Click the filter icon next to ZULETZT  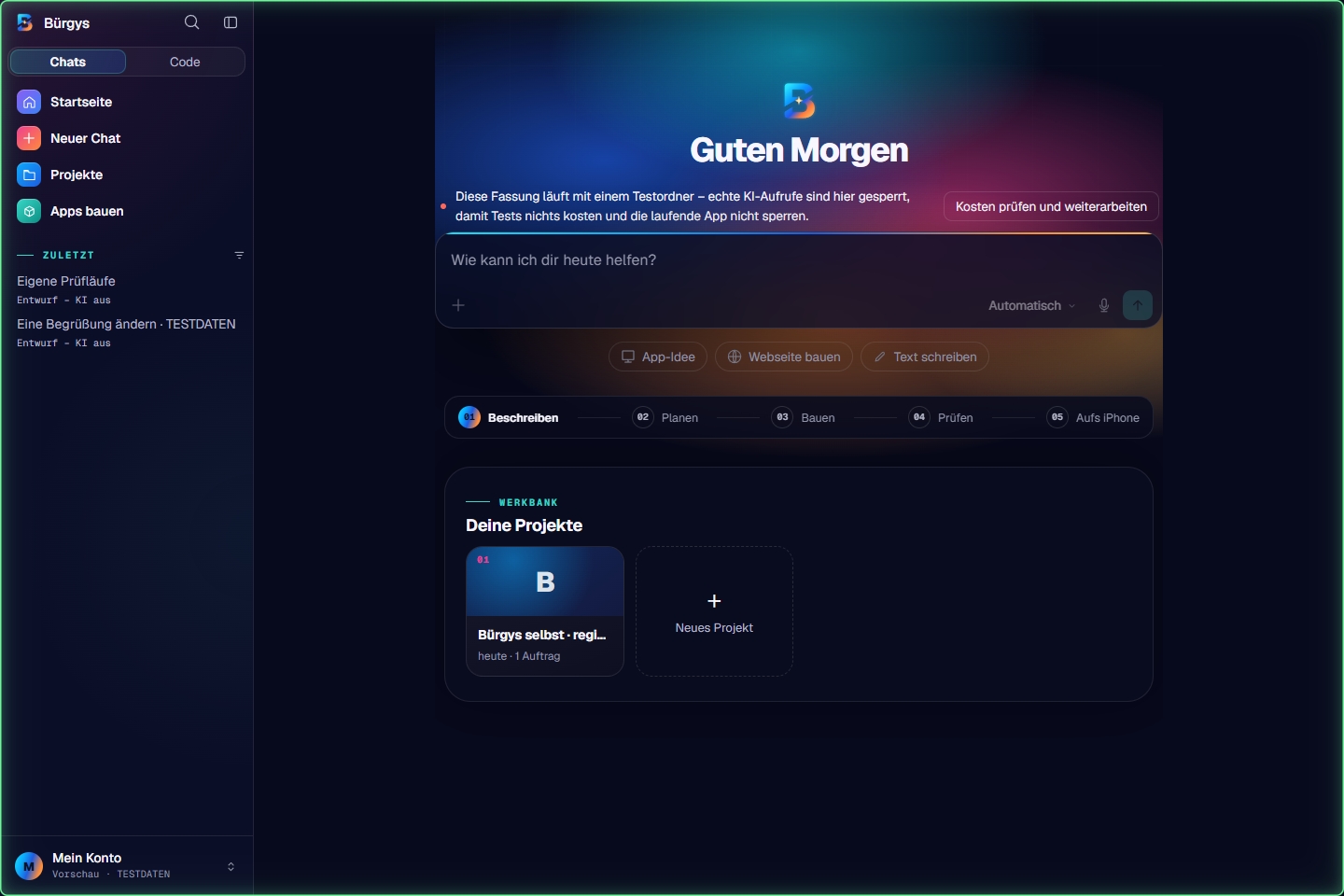coord(239,255)
